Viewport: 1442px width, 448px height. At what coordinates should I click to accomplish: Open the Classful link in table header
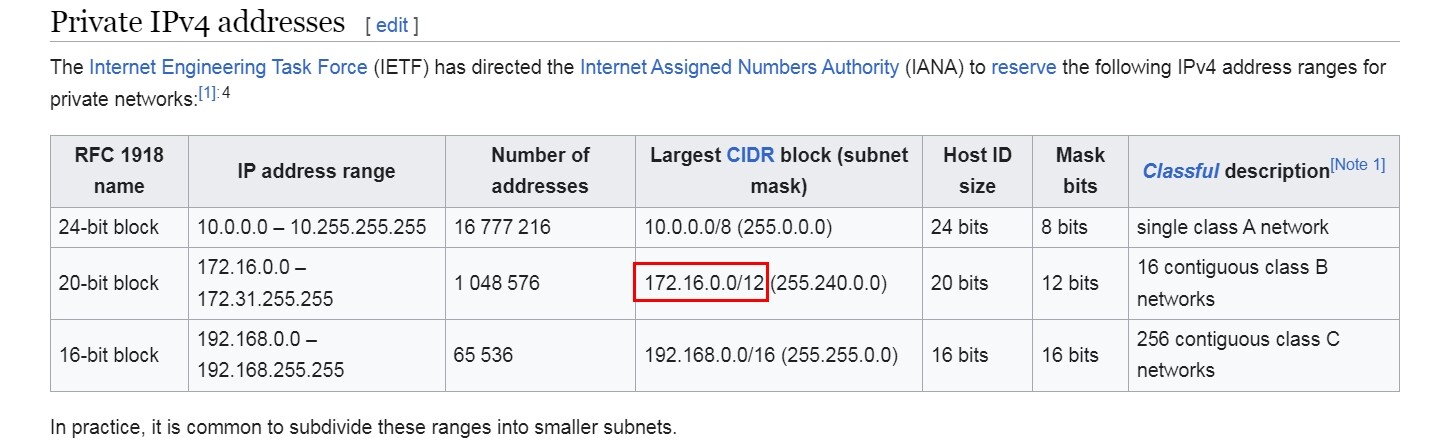click(1180, 171)
